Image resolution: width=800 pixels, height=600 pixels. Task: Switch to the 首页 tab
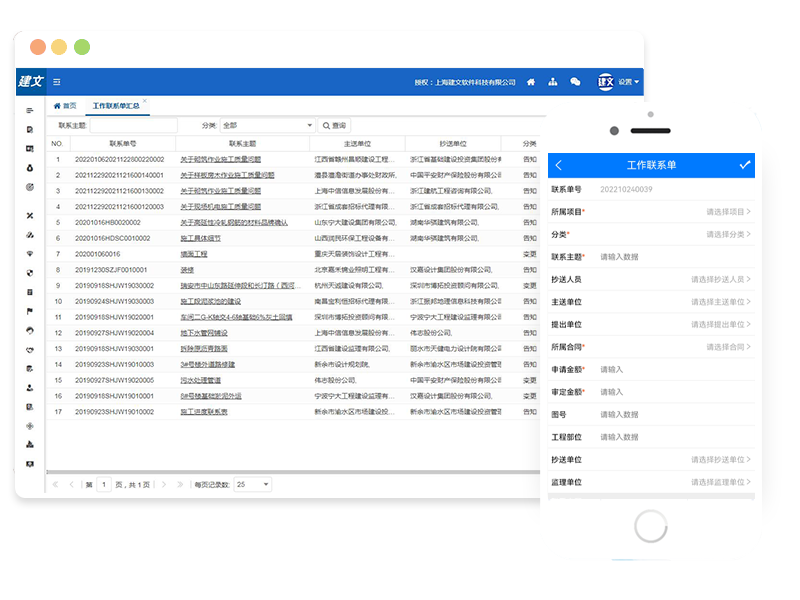[65, 106]
